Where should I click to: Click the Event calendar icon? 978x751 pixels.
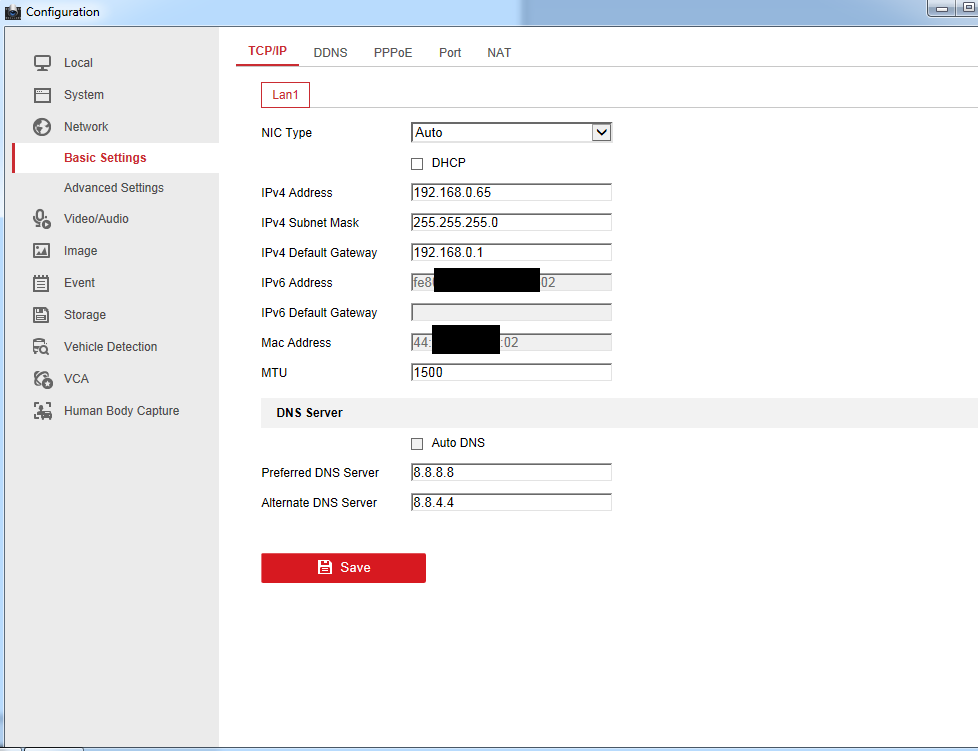(x=42, y=283)
